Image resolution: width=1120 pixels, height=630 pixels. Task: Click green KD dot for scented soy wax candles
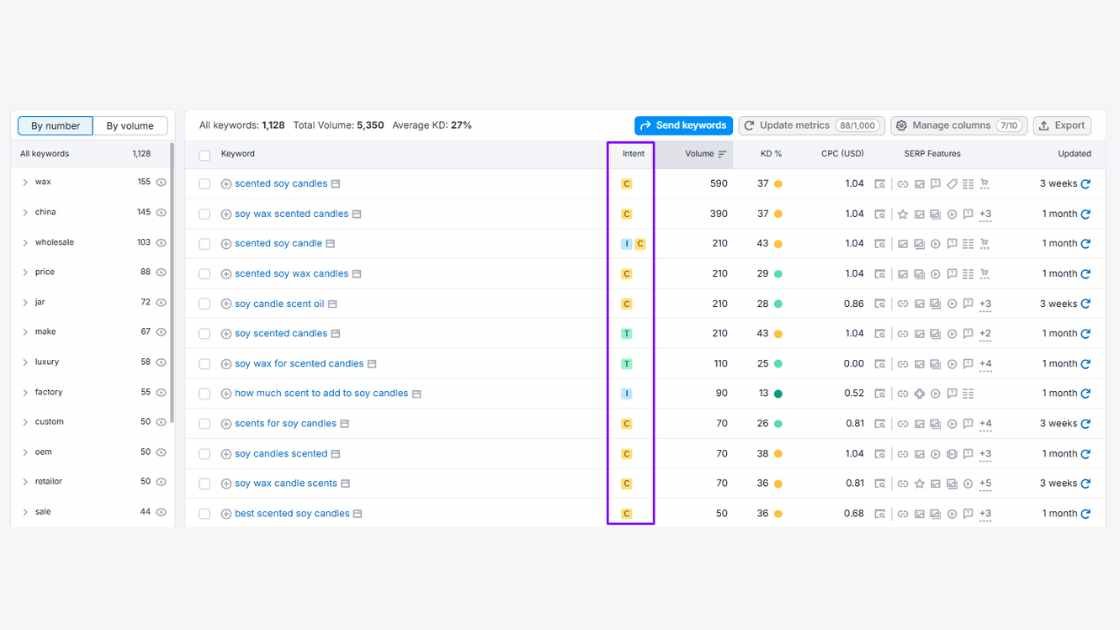779,274
